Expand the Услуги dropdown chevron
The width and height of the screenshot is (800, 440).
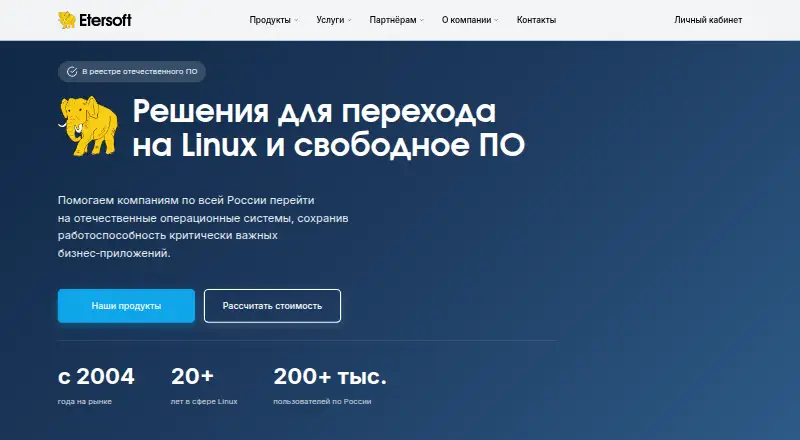pyautogui.click(x=349, y=20)
